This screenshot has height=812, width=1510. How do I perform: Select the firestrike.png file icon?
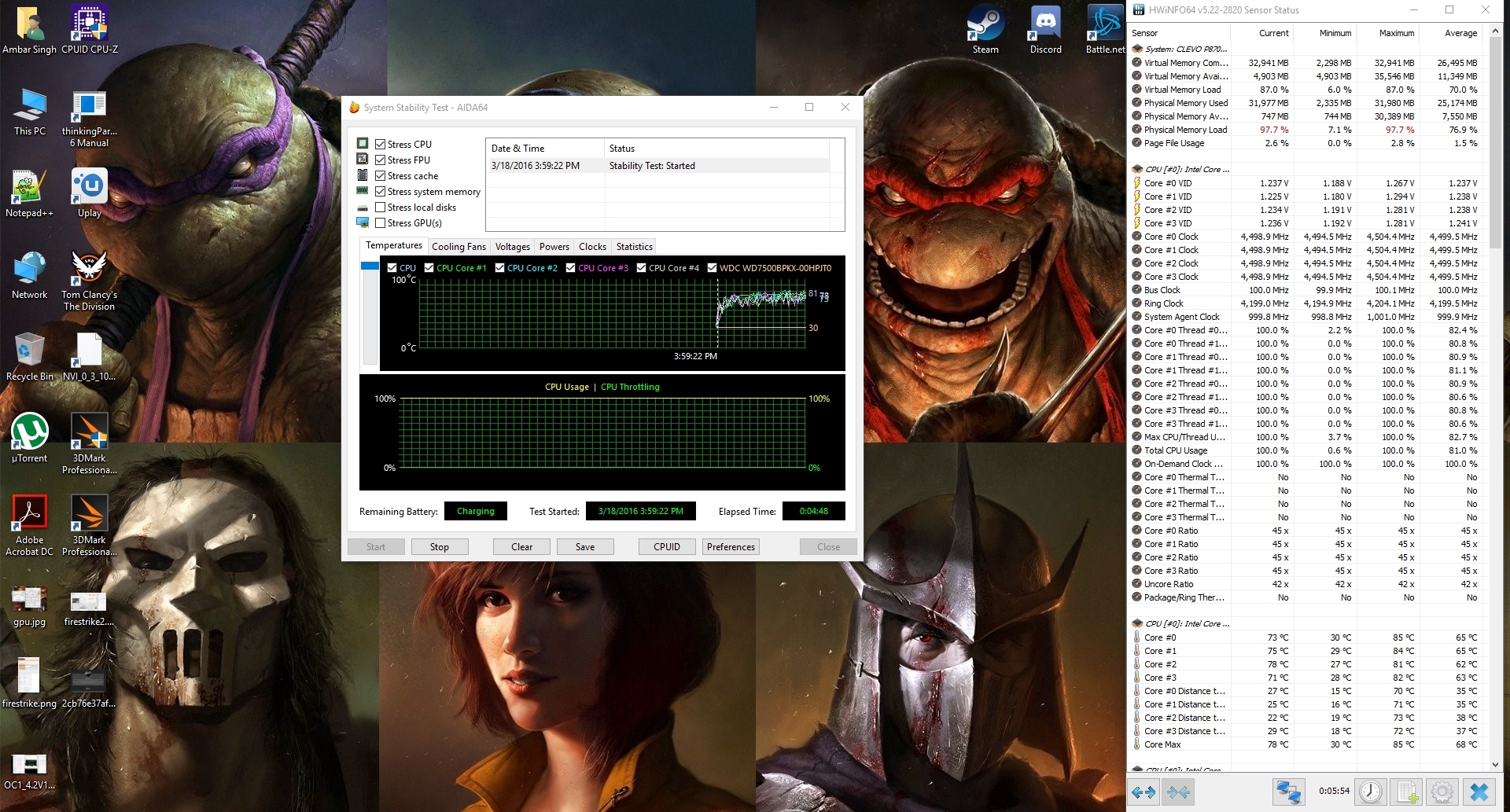tap(29, 684)
